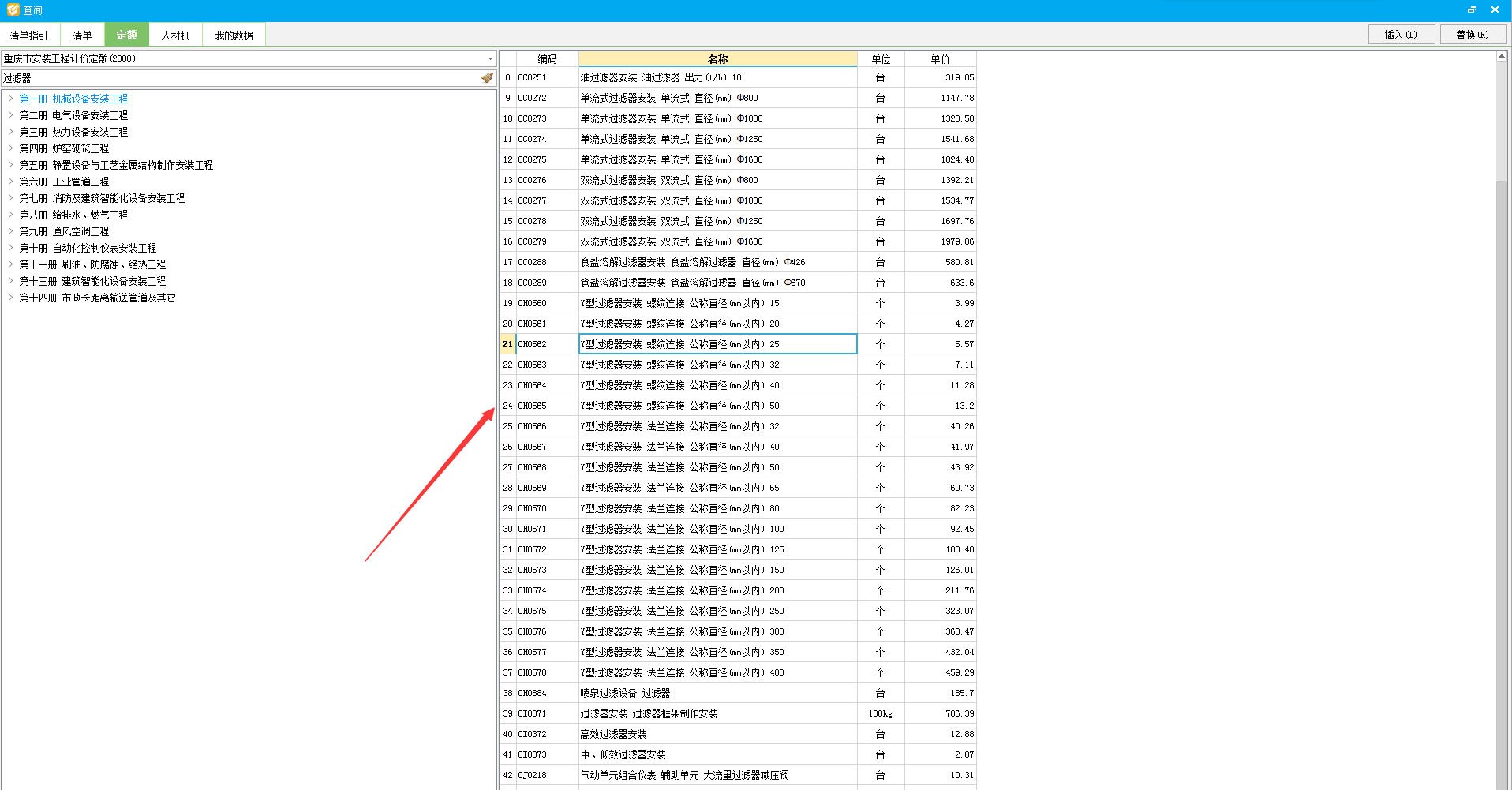Screen dimensions: 1512x790
Task: Select tree item 第一册 机械设备安装工程
Action: (73, 99)
